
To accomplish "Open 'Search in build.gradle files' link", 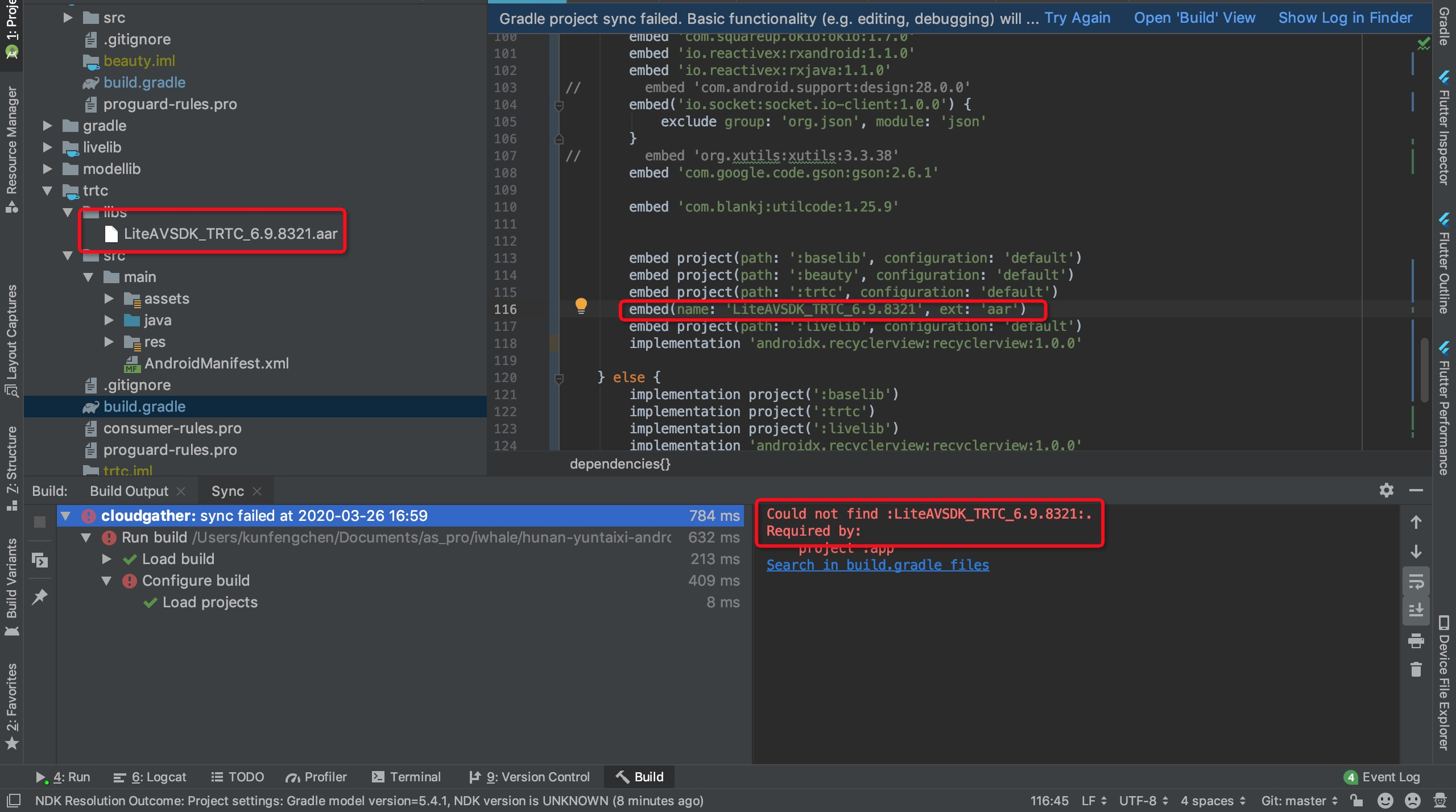I will coord(877,565).
